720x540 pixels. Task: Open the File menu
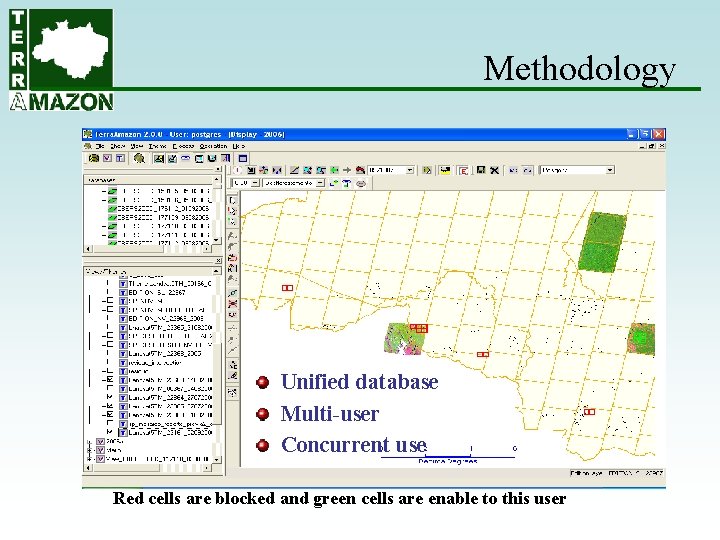pos(100,146)
